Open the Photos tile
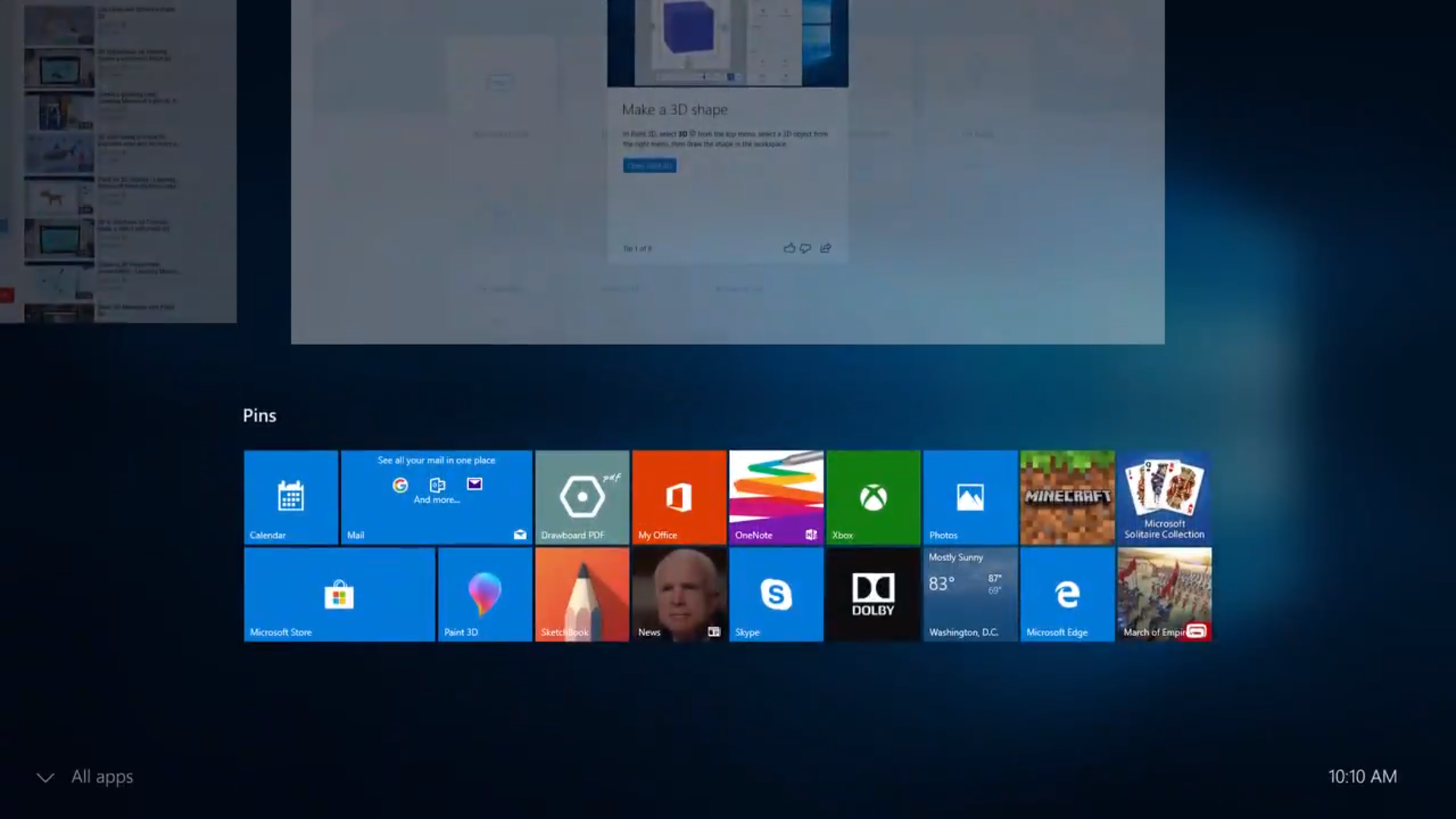This screenshot has height=819, width=1456. click(x=970, y=497)
